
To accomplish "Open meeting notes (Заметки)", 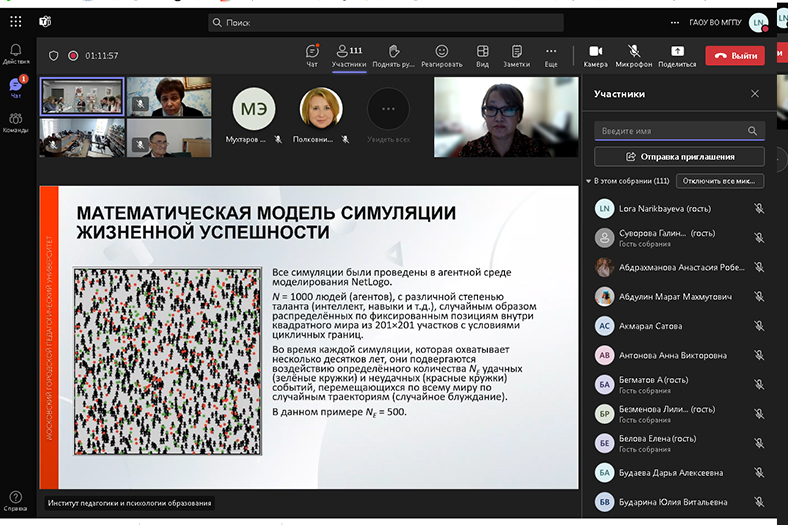I will pos(516,55).
